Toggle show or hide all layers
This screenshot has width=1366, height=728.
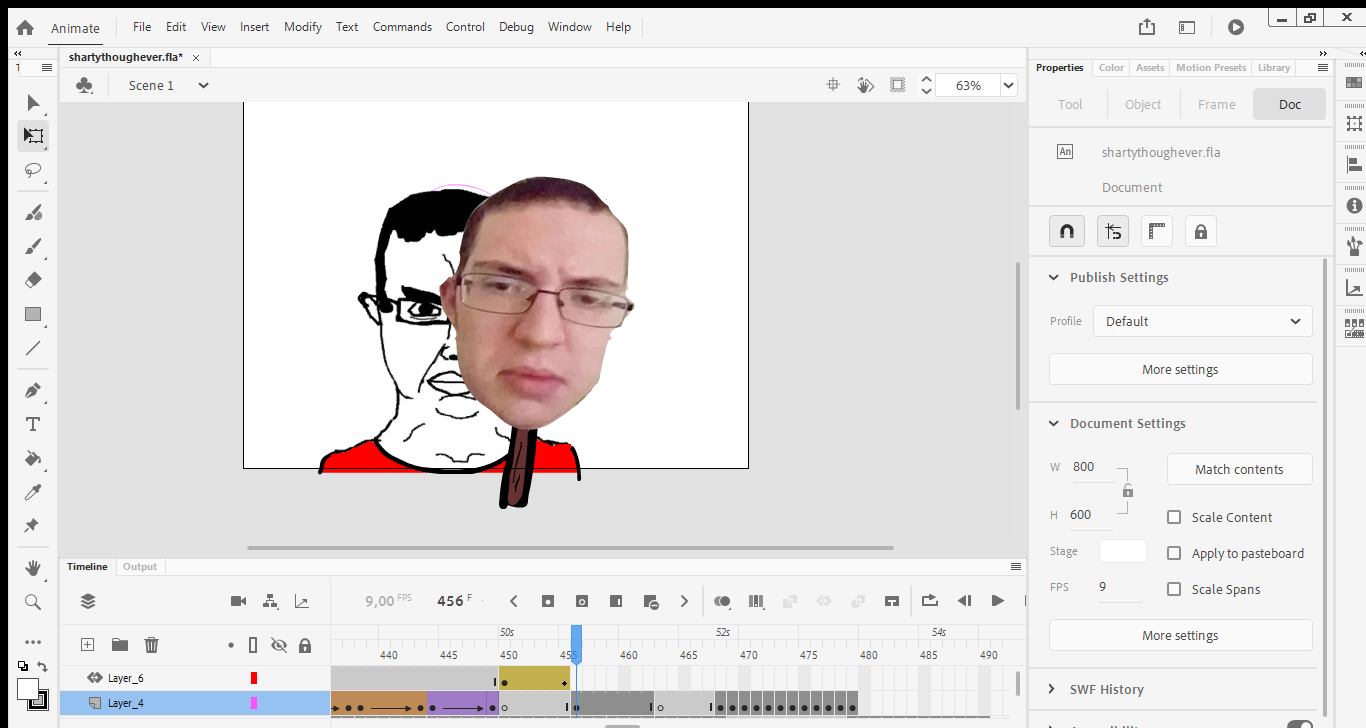pos(279,645)
